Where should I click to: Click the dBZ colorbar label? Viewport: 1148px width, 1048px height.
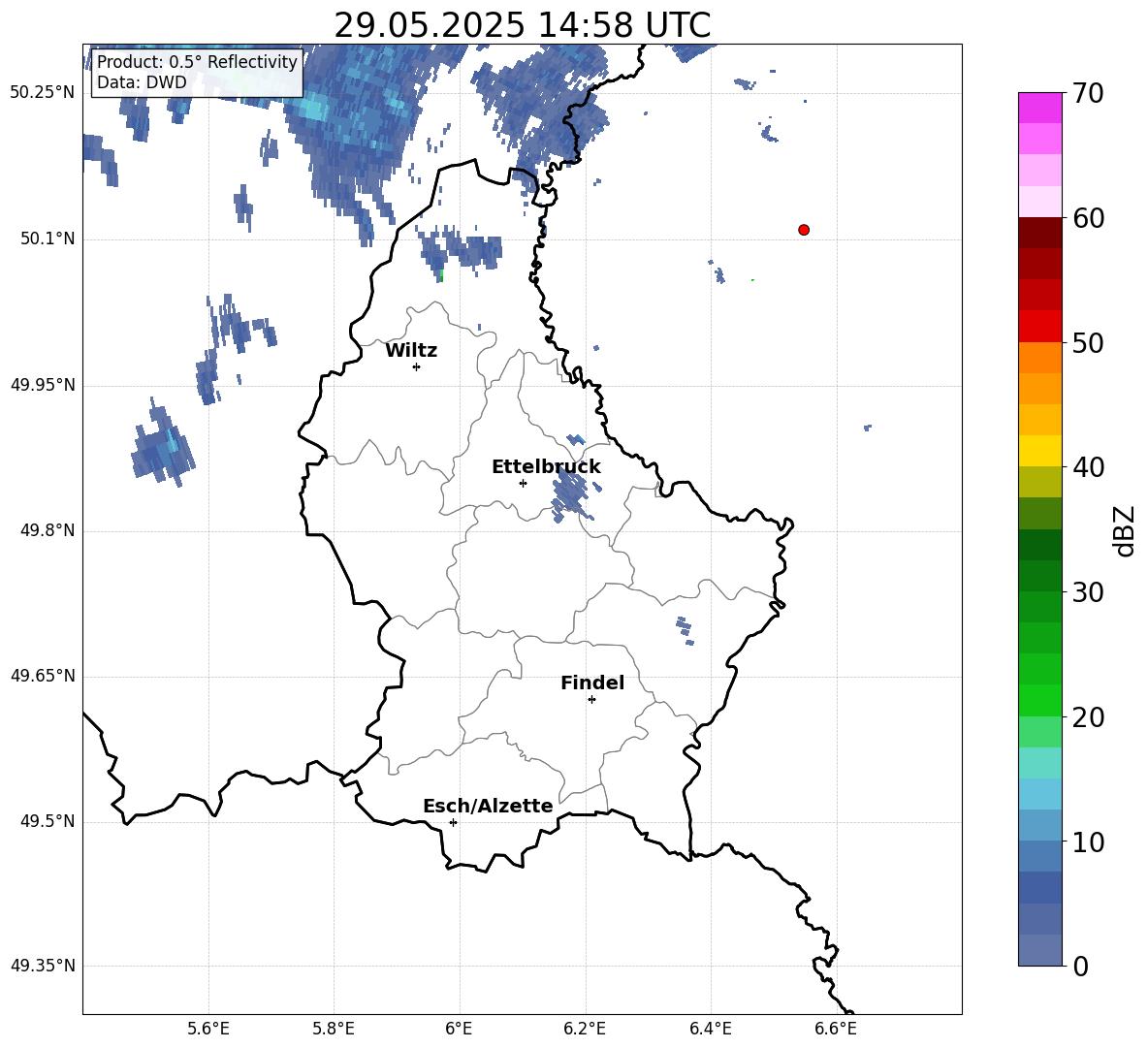[1125, 530]
